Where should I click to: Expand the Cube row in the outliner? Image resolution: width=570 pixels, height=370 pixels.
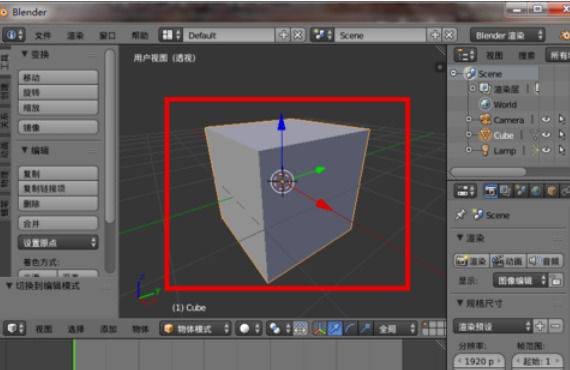point(469,134)
